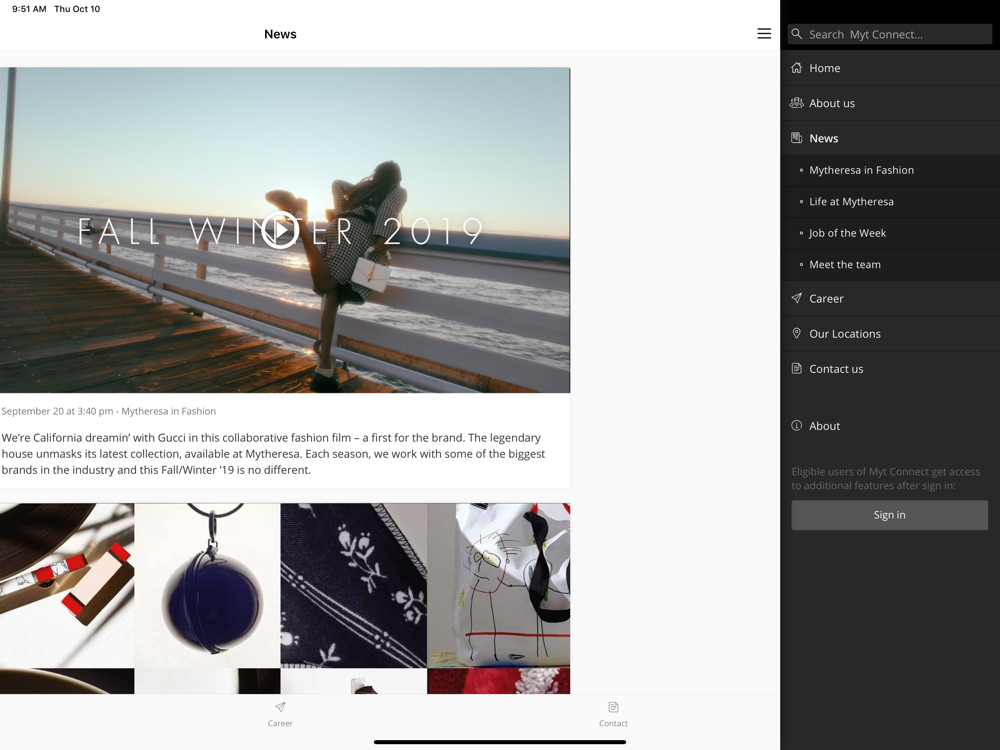Image resolution: width=1000 pixels, height=750 pixels.
Task: Open Life at Mytheresa subcategory
Action: [x=890, y=202]
